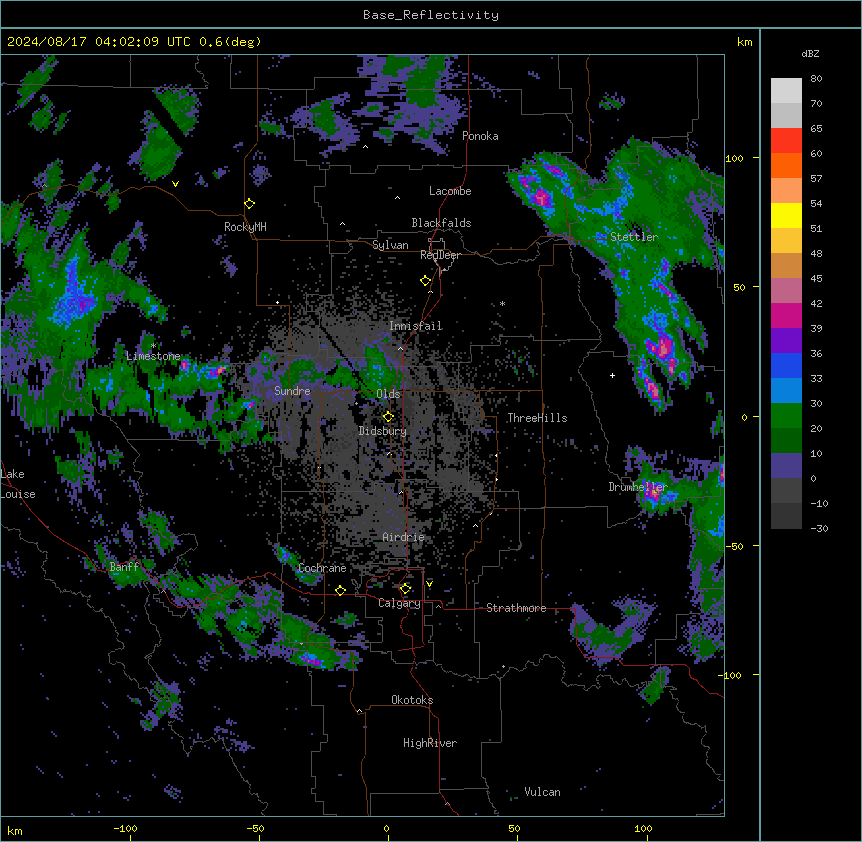Click the yellow V marker northeast of Calgary
The height and width of the screenshot is (842, 862).
pyautogui.click(x=429, y=584)
